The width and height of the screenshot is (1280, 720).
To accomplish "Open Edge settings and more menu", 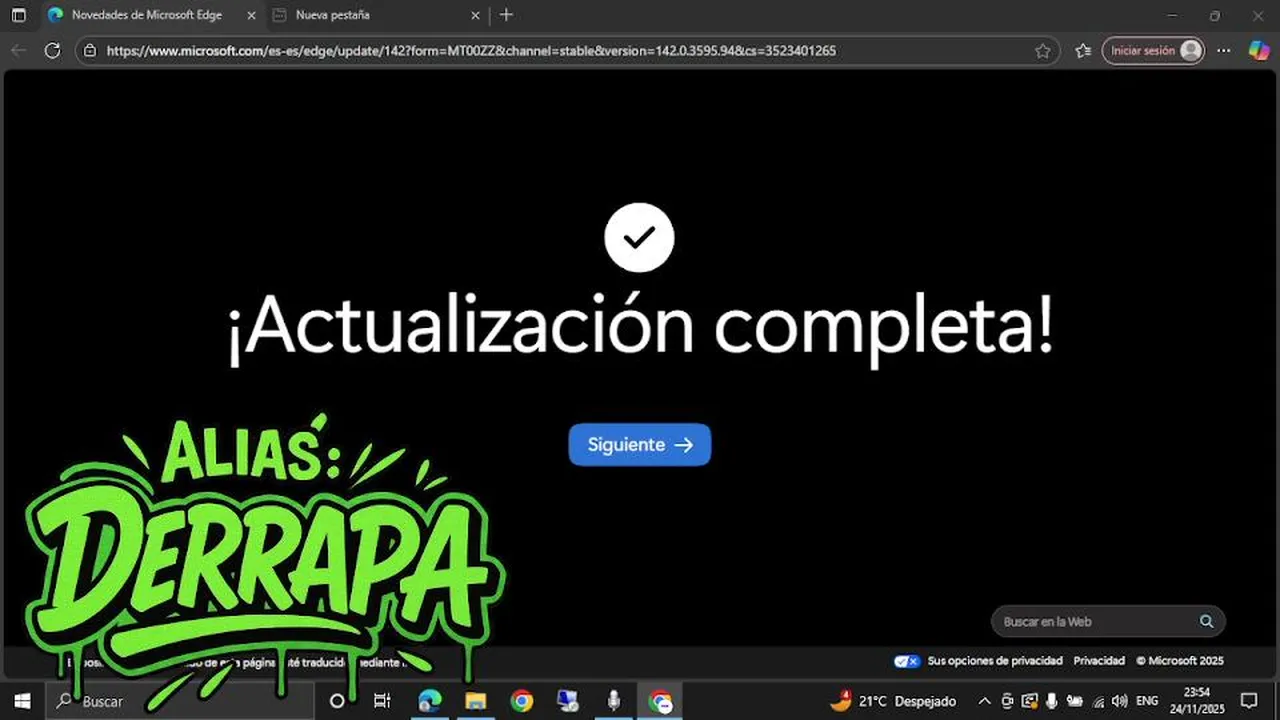I will tap(1225, 50).
